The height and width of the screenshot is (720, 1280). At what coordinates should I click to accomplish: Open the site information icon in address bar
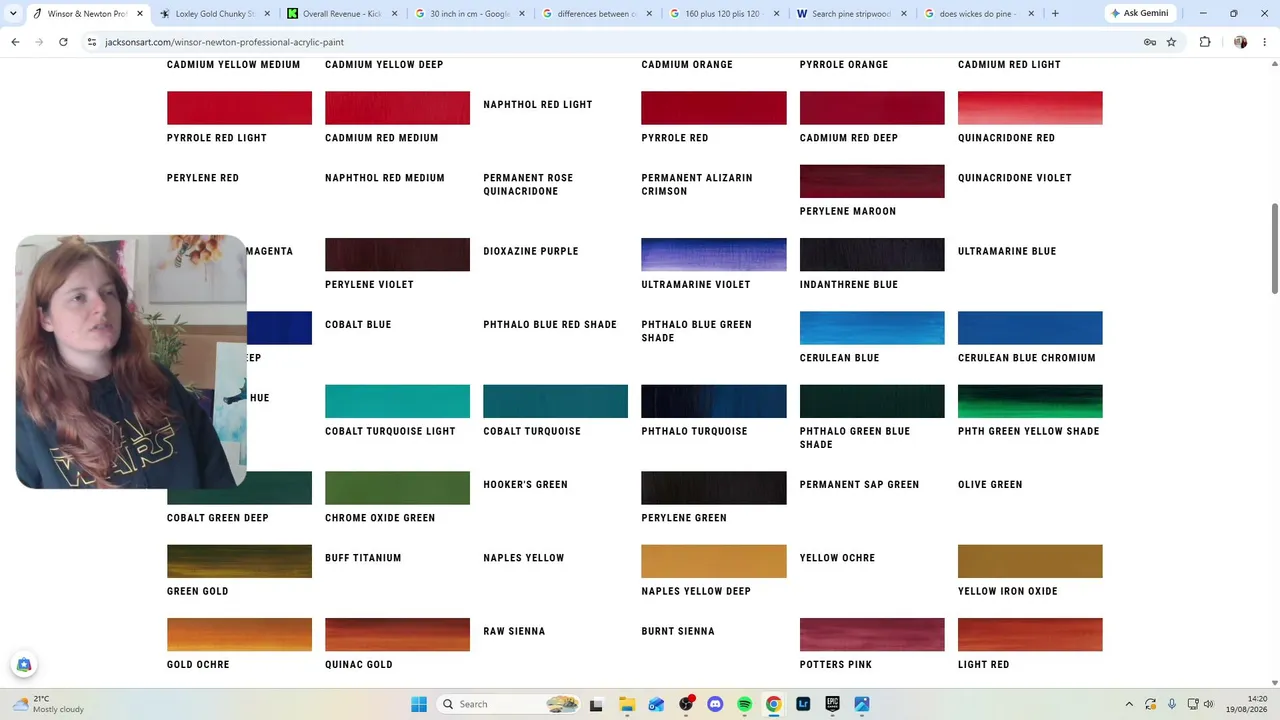coord(91,42)
